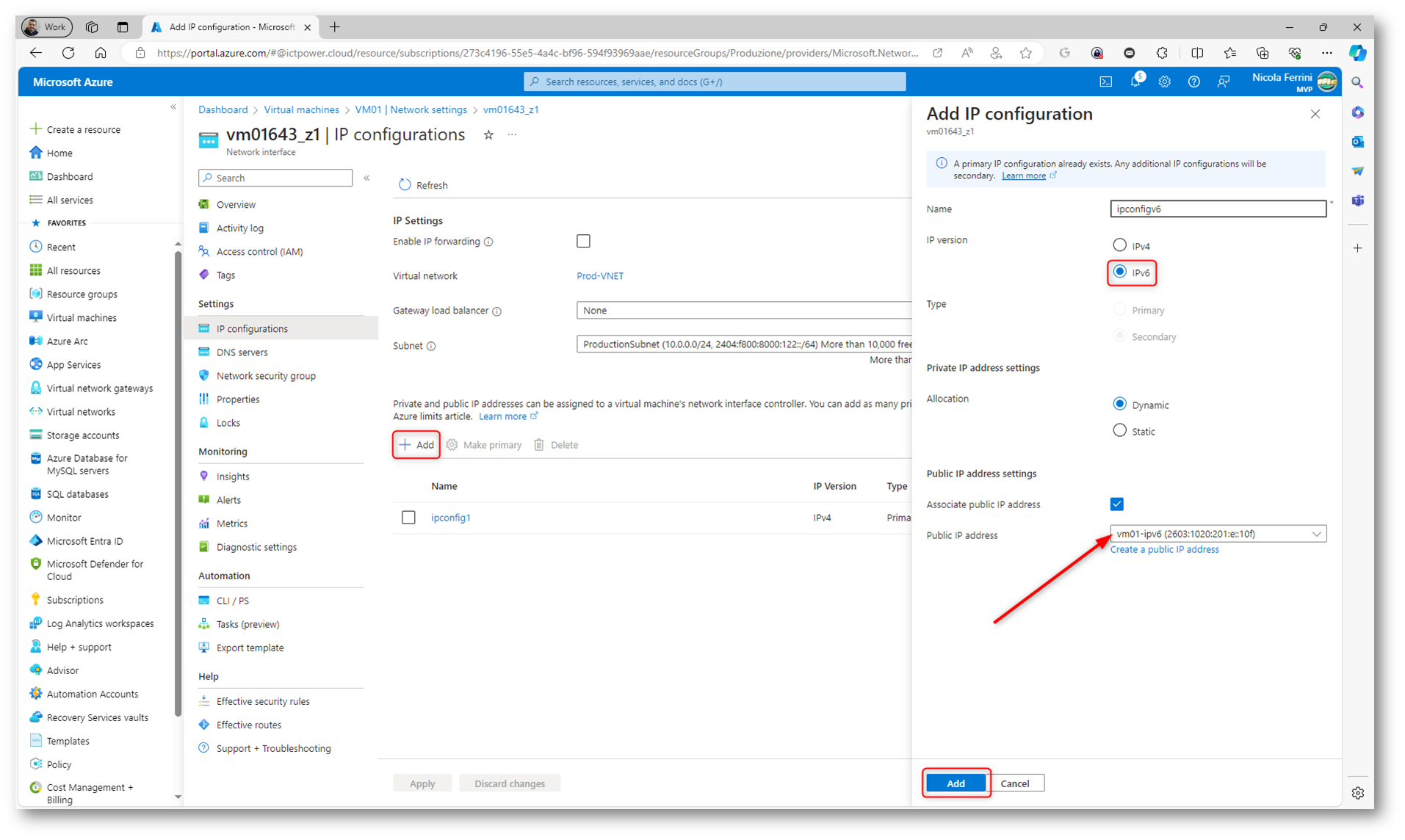Open the ipconfig1 configuration link
The image size is (1405, 840).
pyautogui.click(x=450, y=518)
